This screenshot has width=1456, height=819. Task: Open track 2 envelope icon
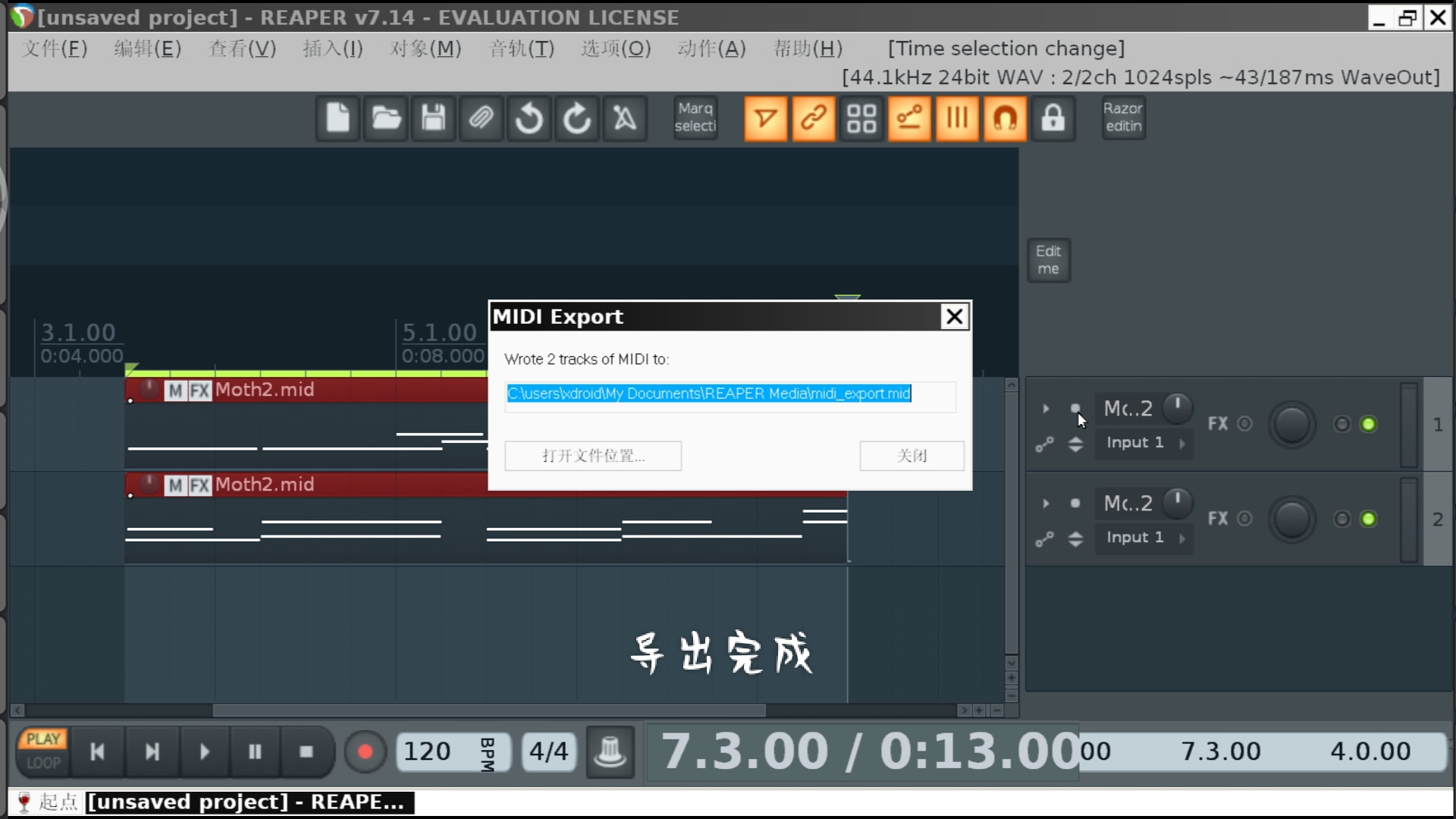[1045, 539]
